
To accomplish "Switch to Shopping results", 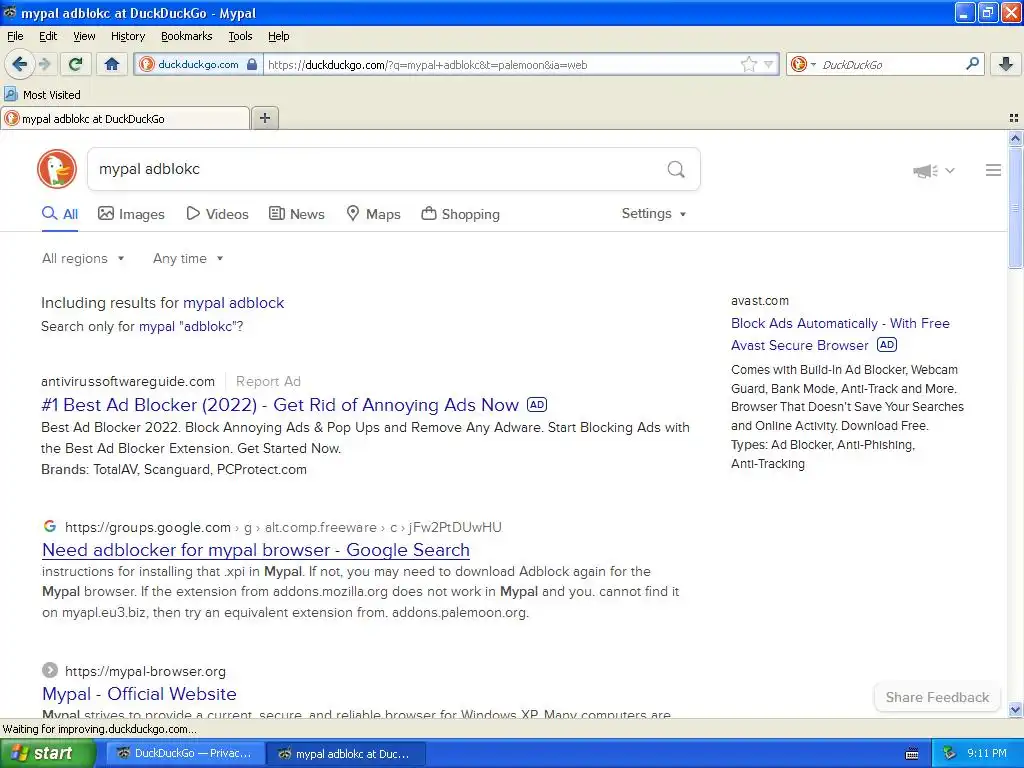I will pos(460,214).
